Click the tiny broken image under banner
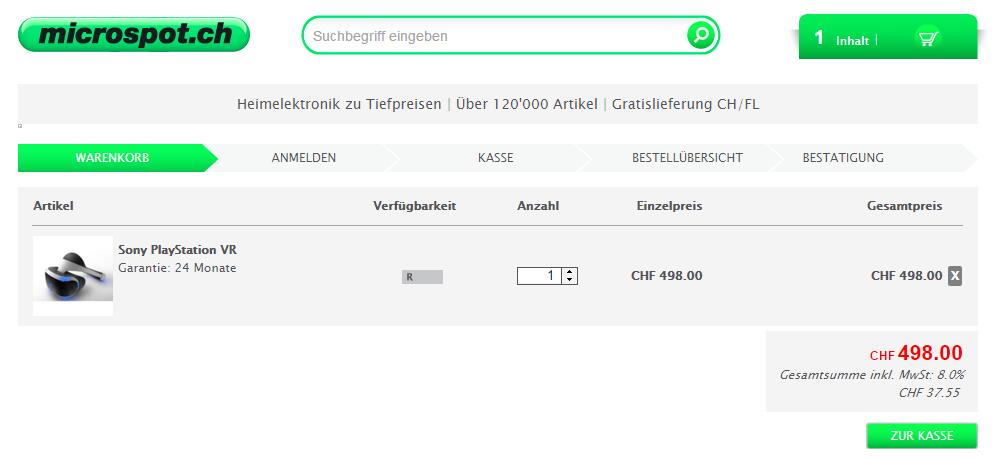This screenshot has width=999, height=462. tap(20, 126)
